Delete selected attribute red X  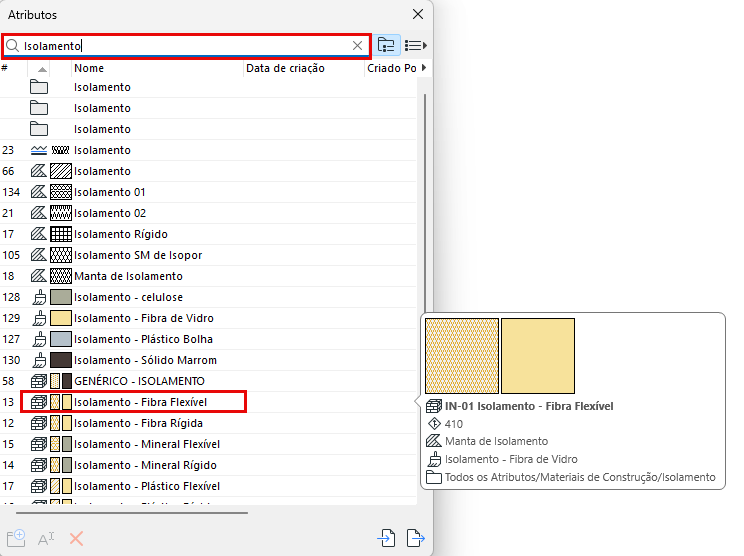(76, 538)
